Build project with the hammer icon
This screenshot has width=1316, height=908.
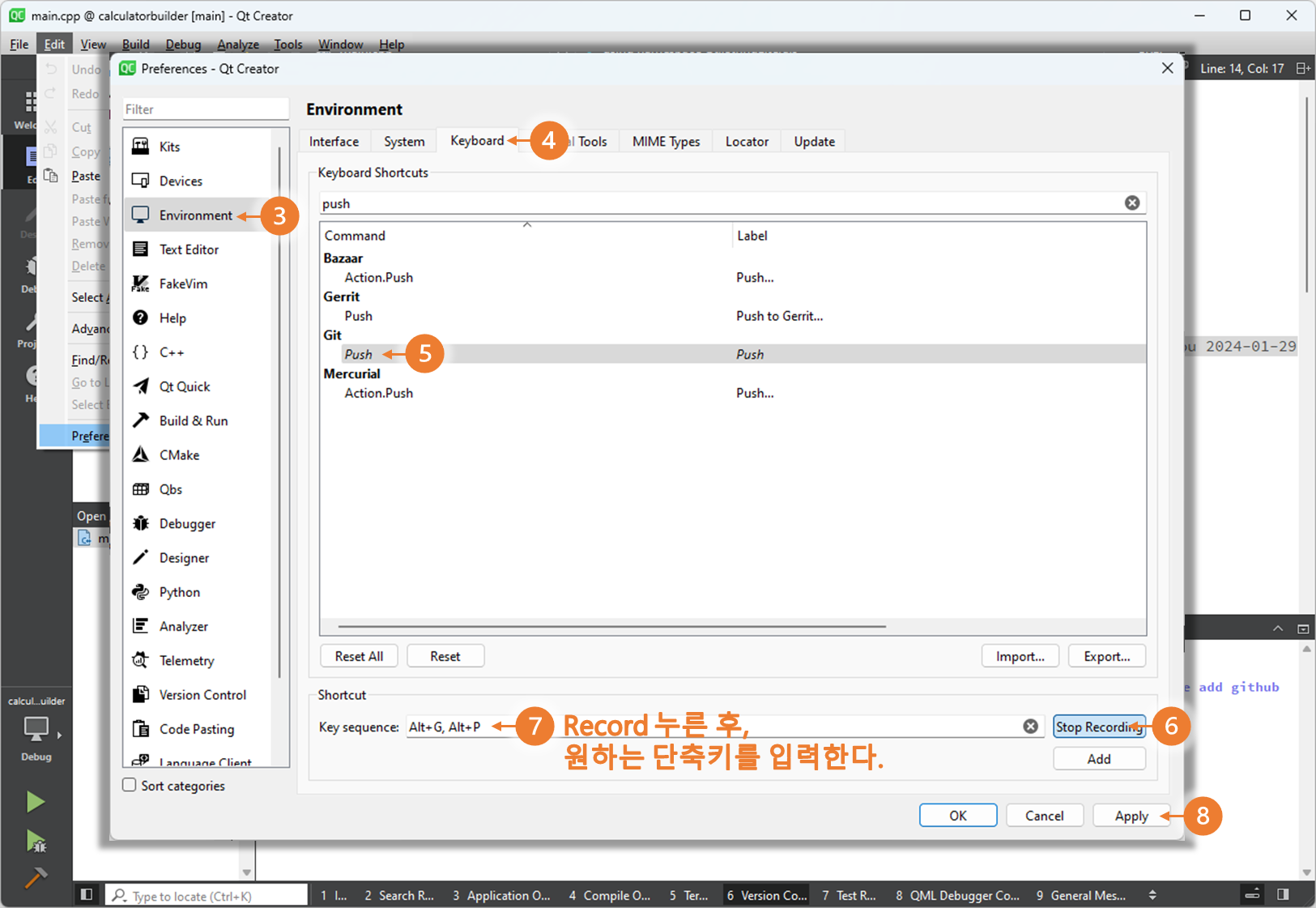[36, 878]
